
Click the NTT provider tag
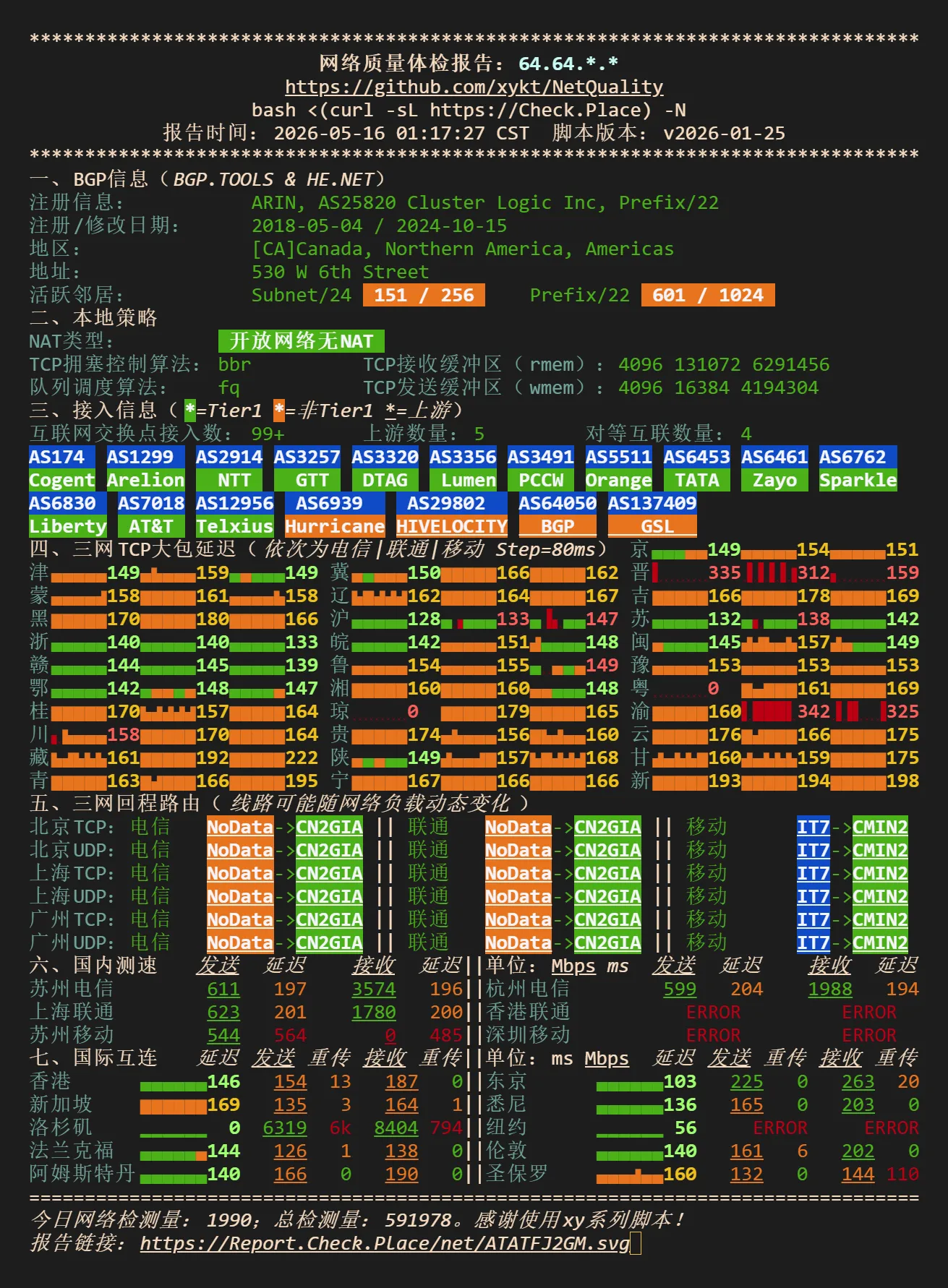point(229,480)
